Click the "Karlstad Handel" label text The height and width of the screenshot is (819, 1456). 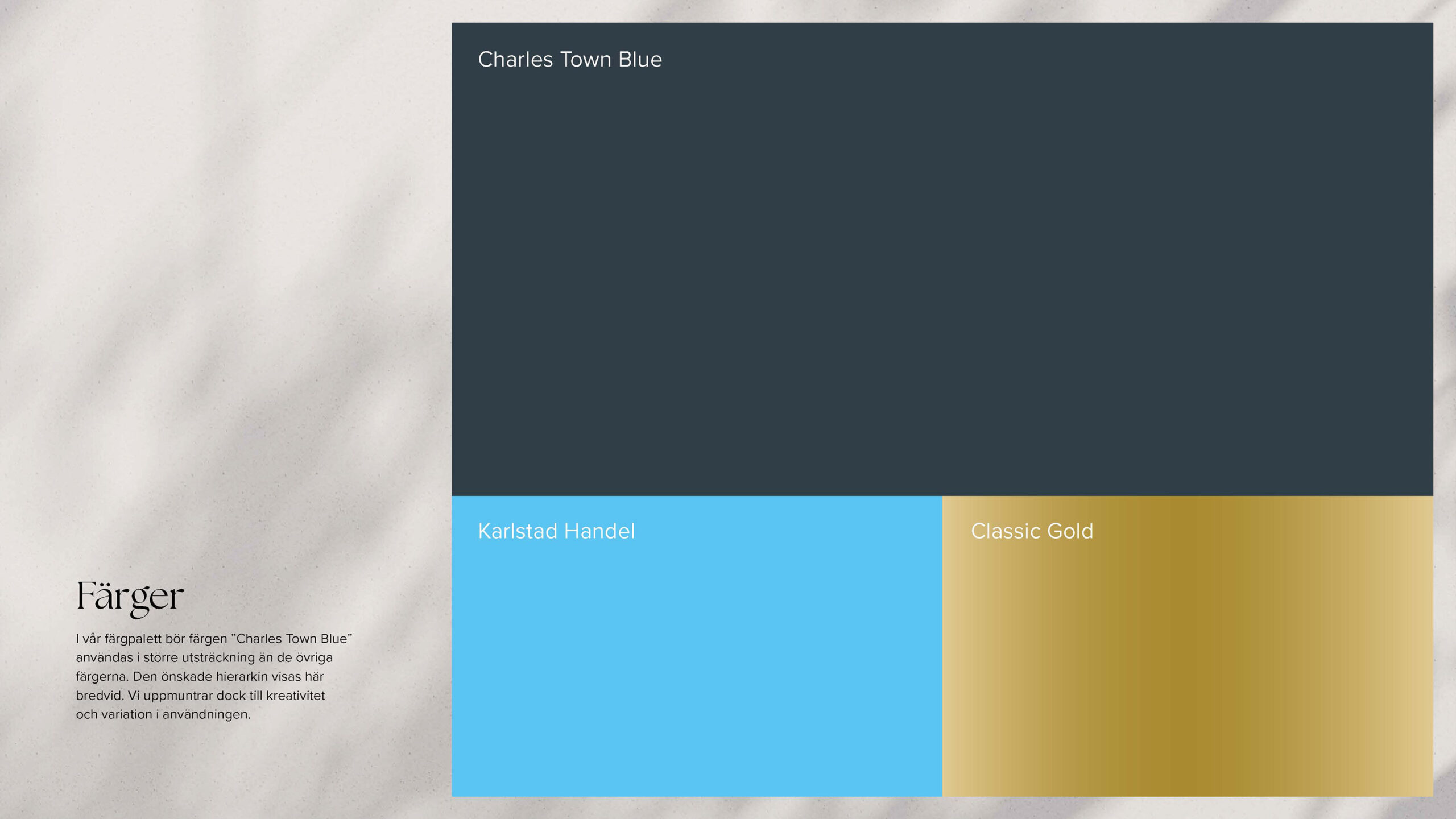click(x=556, y=531)
